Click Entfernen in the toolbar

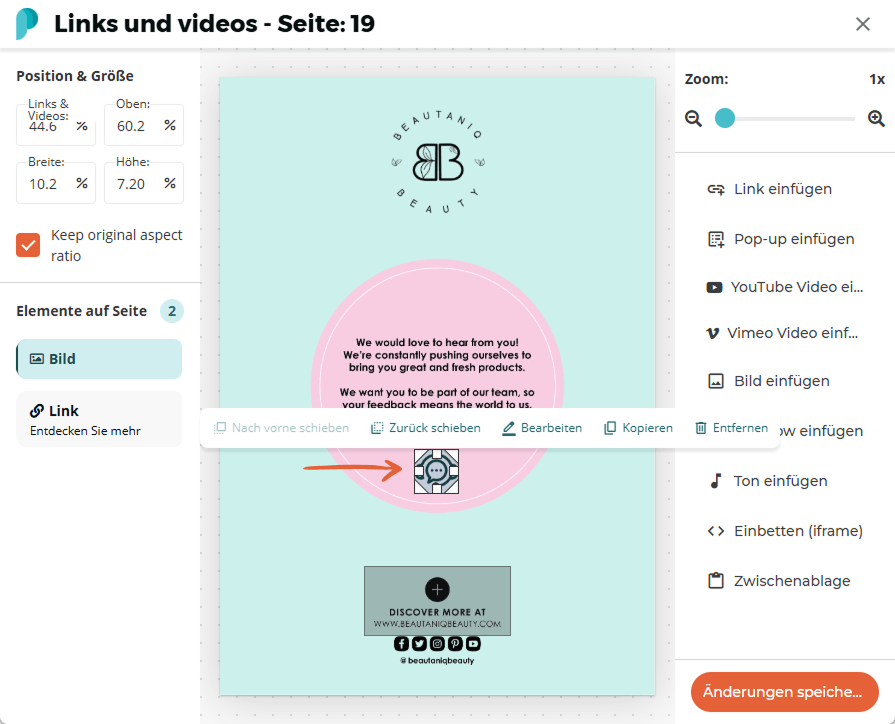click(731, 428)
